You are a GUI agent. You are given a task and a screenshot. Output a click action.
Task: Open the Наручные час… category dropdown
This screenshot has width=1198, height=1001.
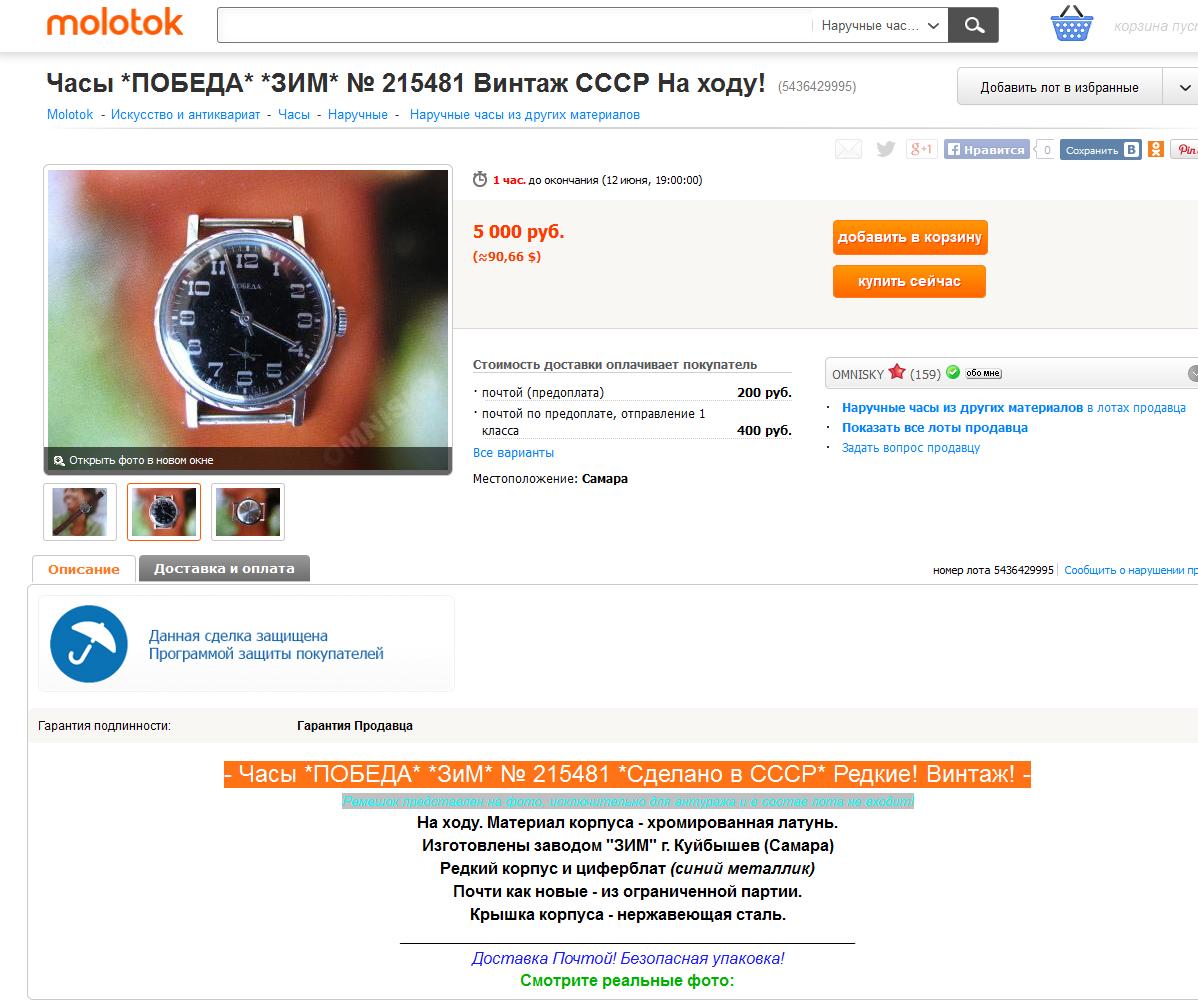click(x=879, y=25)
